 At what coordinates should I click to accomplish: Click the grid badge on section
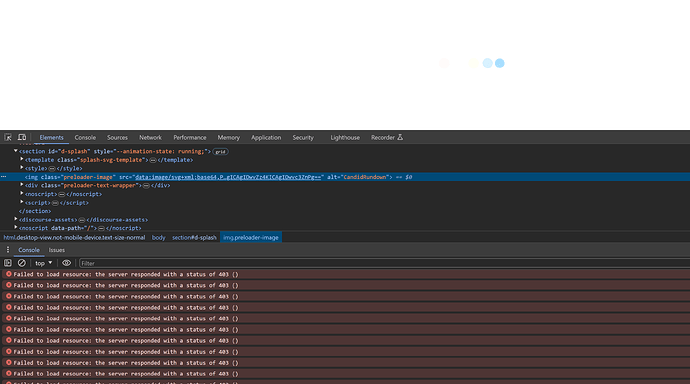click(x=220, y=152)
